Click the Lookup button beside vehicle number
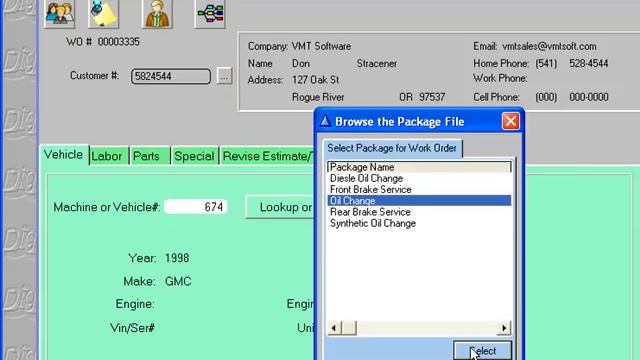The image size is (640, 360). tap(280, 207)
